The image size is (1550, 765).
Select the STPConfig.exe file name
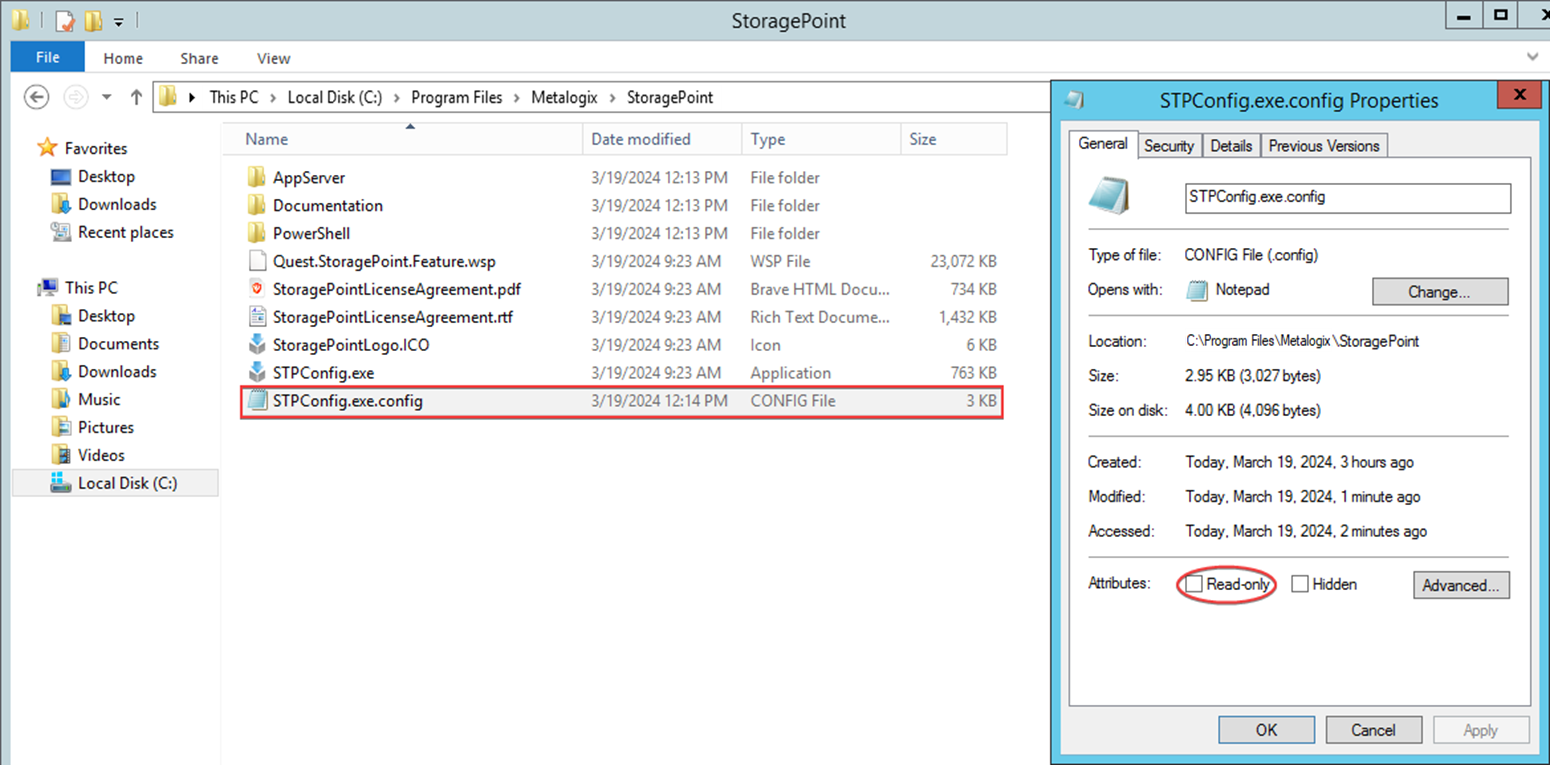pos(323,373)
